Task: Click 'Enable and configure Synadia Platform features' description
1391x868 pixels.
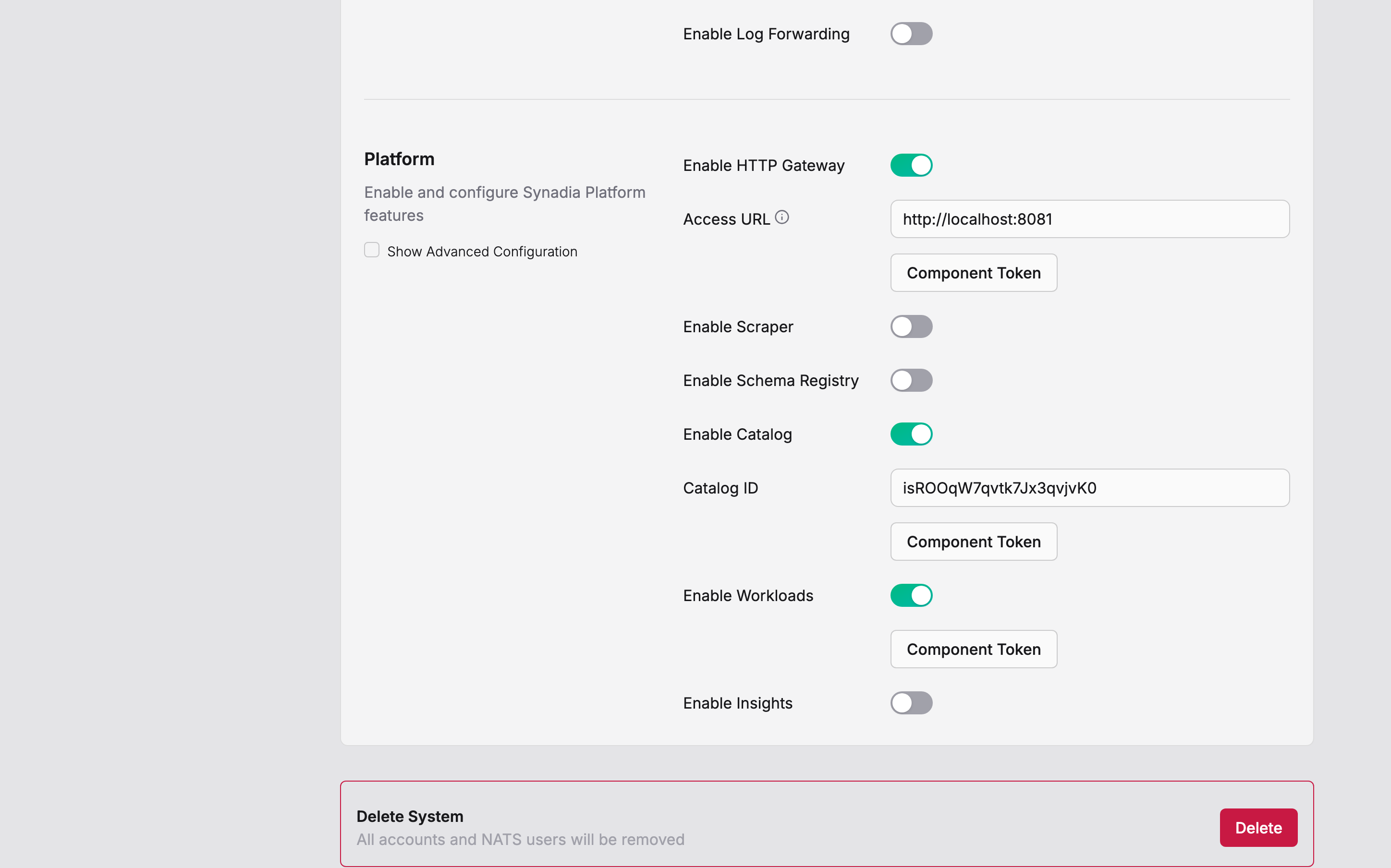Action: click(x=505, y=204)
